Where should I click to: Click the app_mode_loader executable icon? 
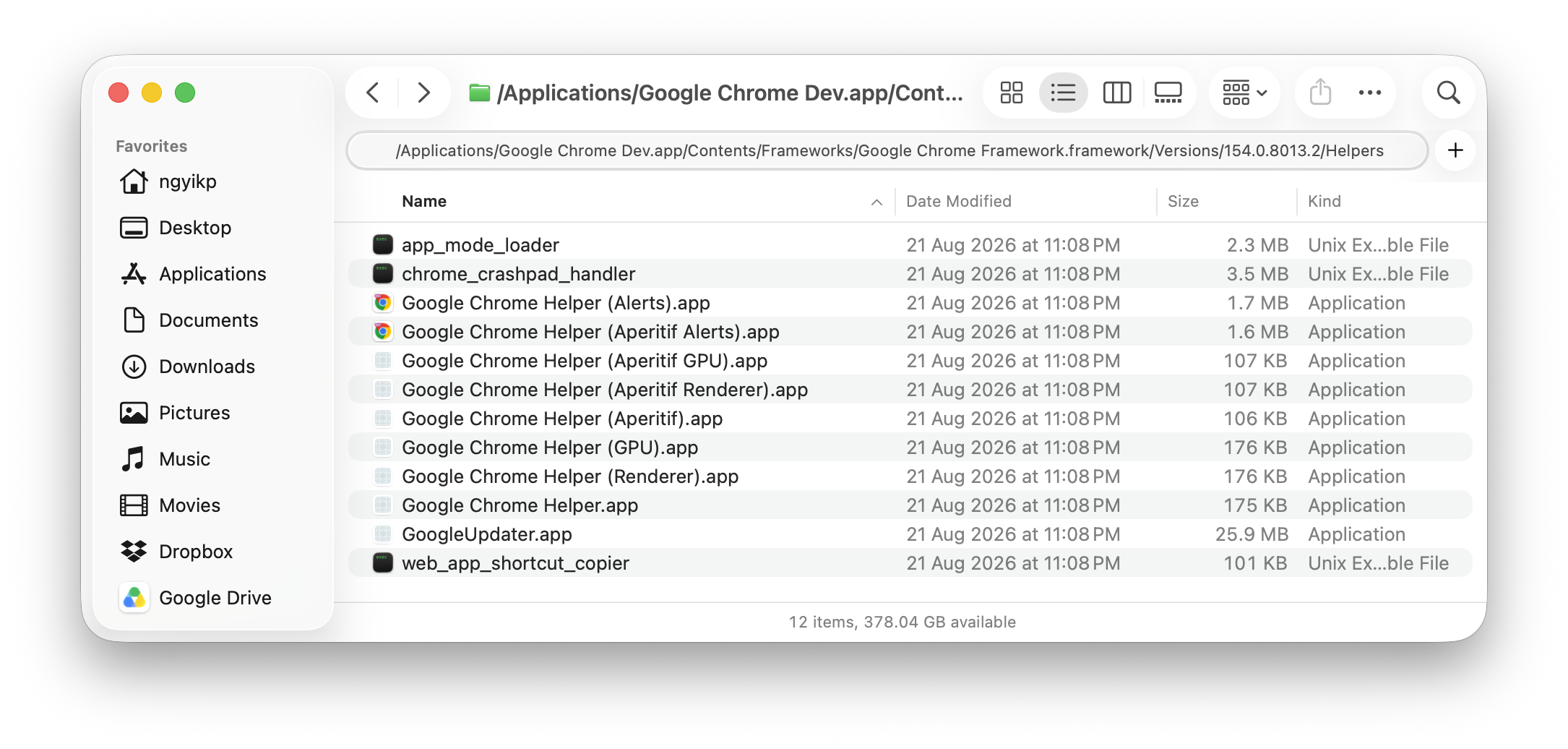tap(383, 244)
